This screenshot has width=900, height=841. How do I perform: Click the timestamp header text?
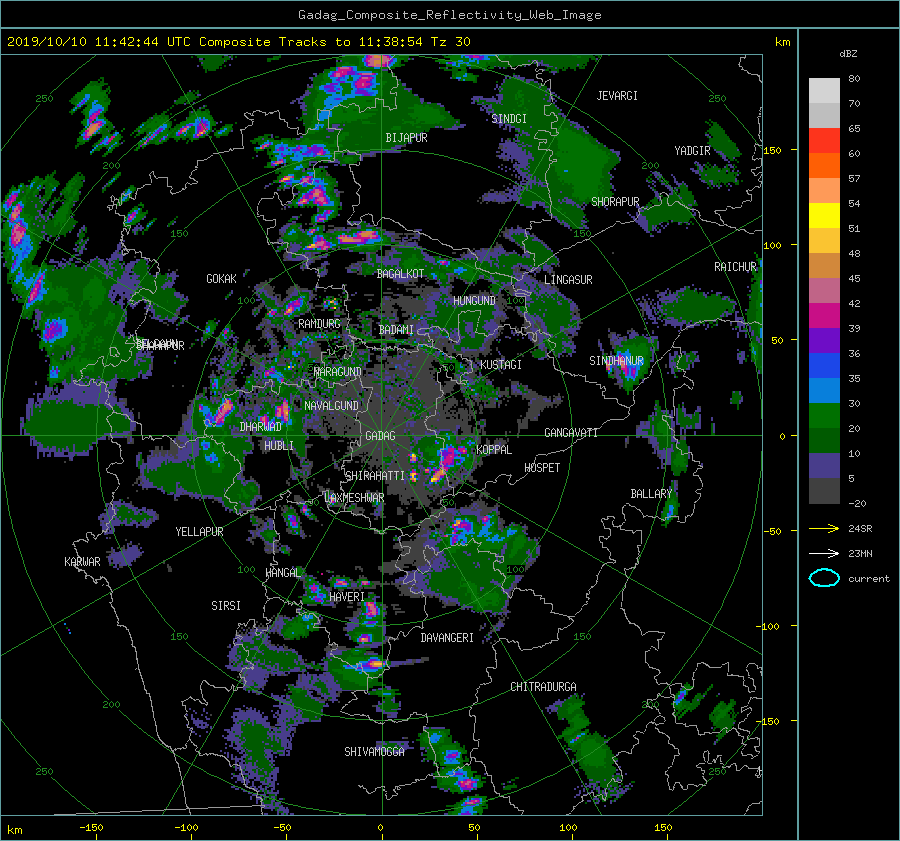coord(239,42)
